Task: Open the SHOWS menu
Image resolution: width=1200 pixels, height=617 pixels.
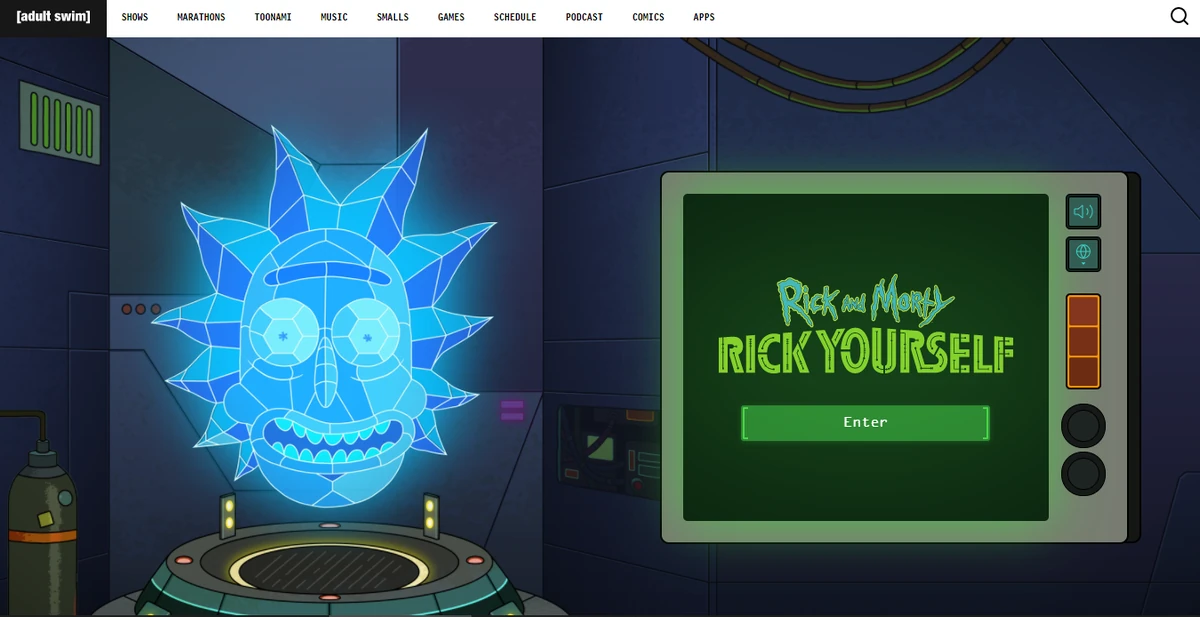Action: coord(135,16)
